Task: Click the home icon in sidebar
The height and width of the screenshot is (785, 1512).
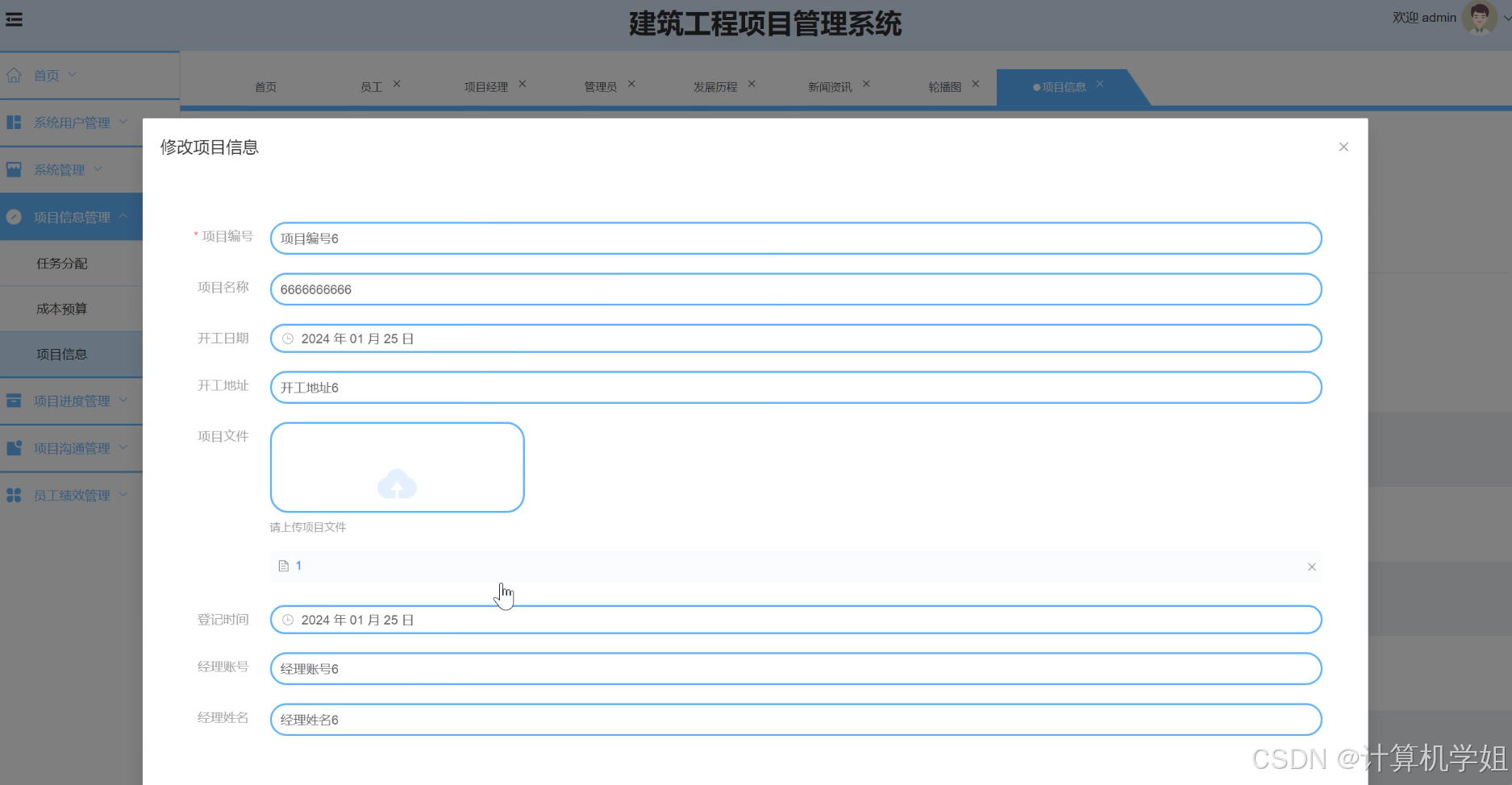Action: pyautogui.click(x=14, y=75)
